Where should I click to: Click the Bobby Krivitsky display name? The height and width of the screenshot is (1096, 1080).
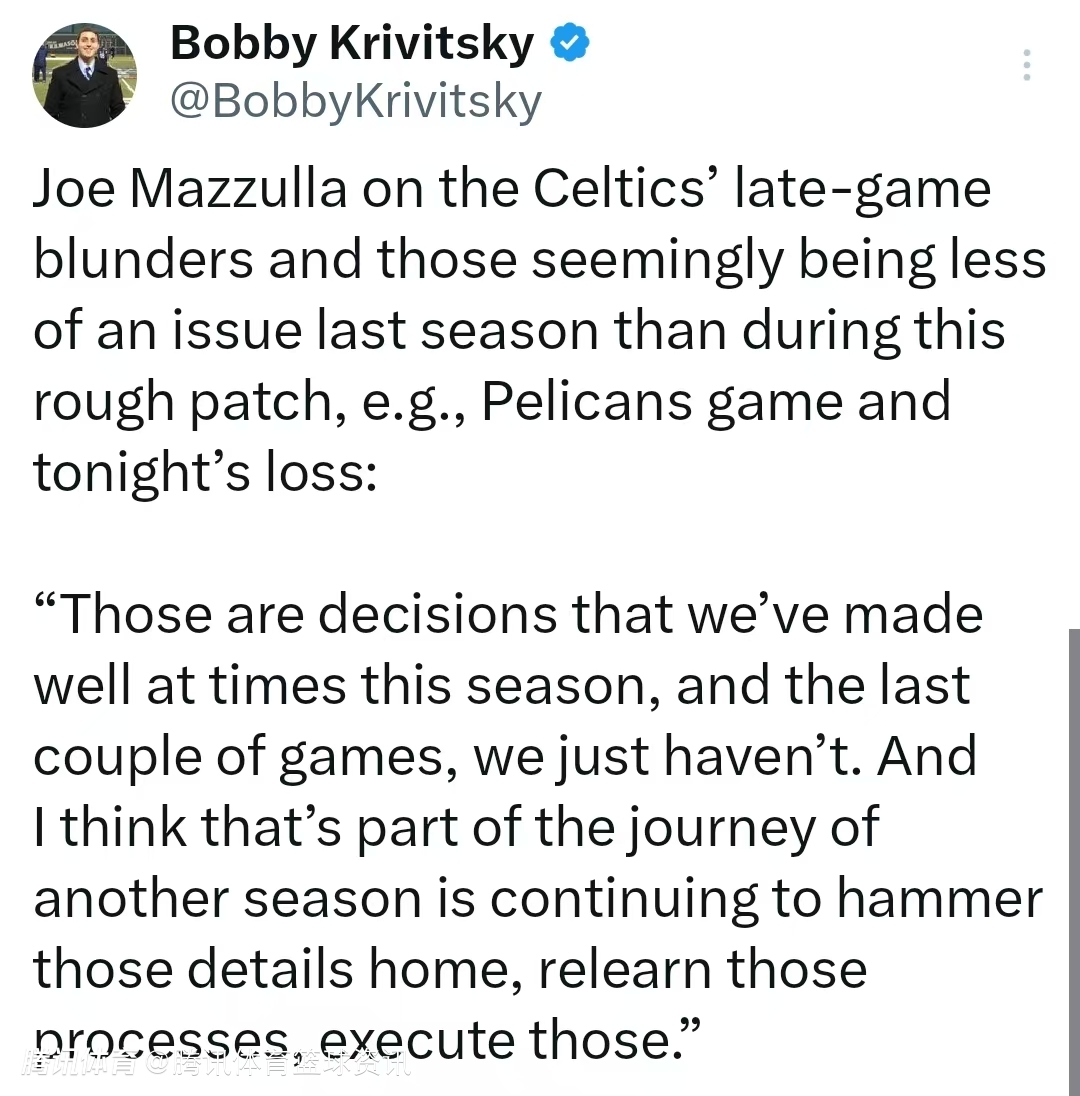coord(352,44)
